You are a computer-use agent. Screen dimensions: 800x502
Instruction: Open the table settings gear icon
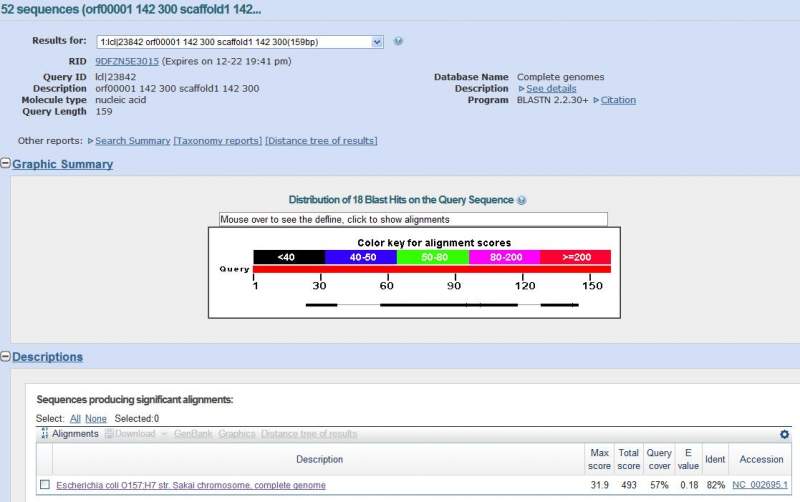[x=784, y=434]
